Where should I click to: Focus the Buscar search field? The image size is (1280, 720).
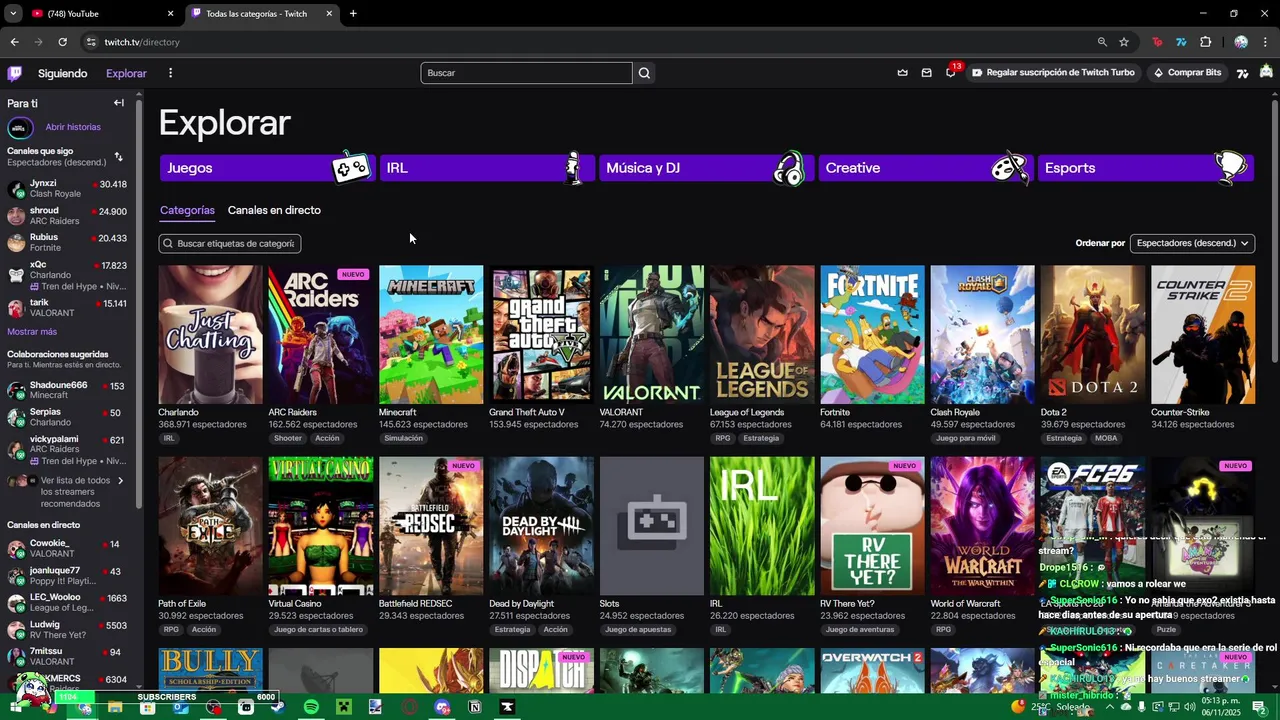pos(527,73)
